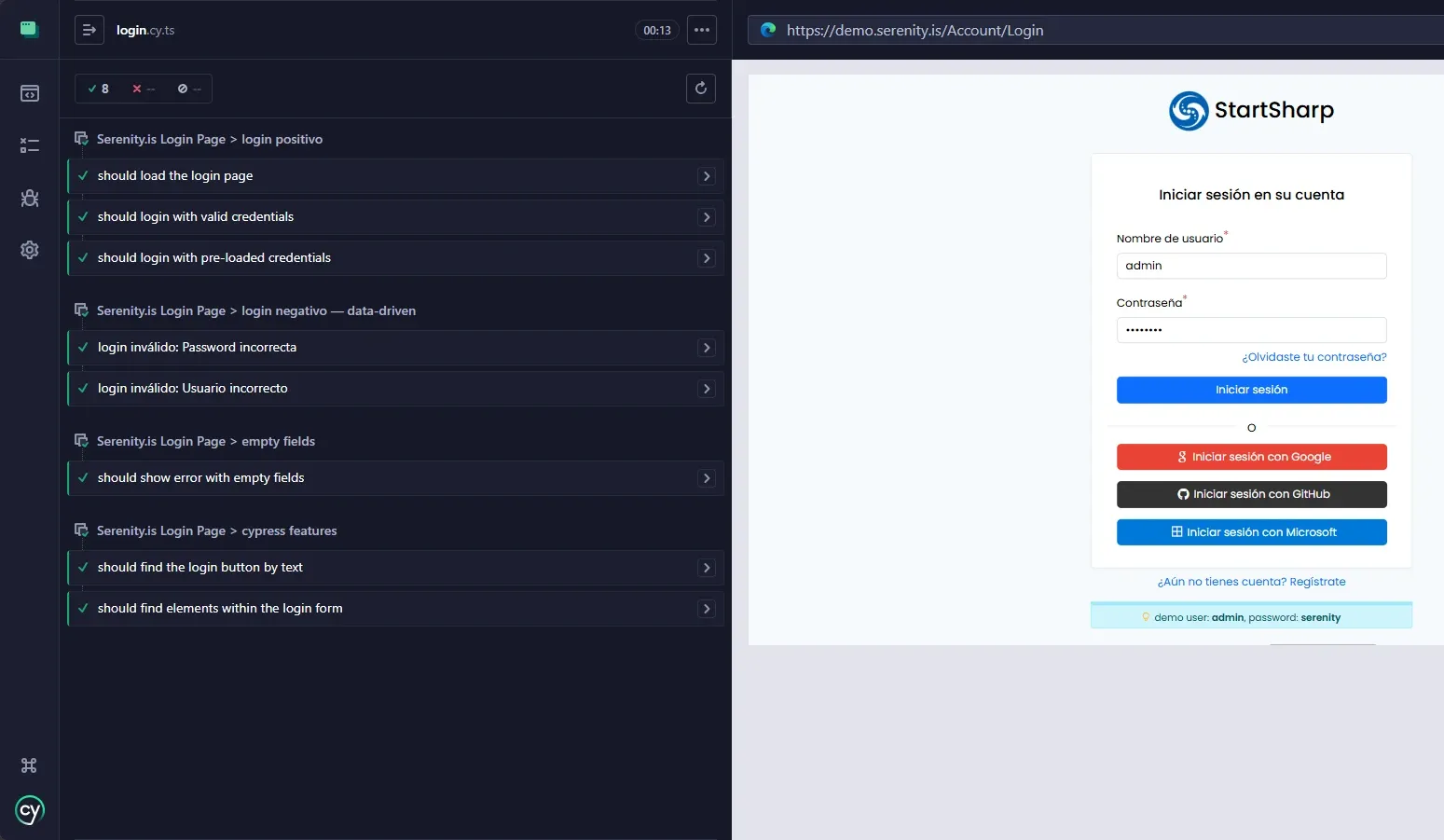Open Cypress settings gear in sidebar
The height and width of the screenshot is (840, 1444).
pyautogui.click(x=30, y=250)
